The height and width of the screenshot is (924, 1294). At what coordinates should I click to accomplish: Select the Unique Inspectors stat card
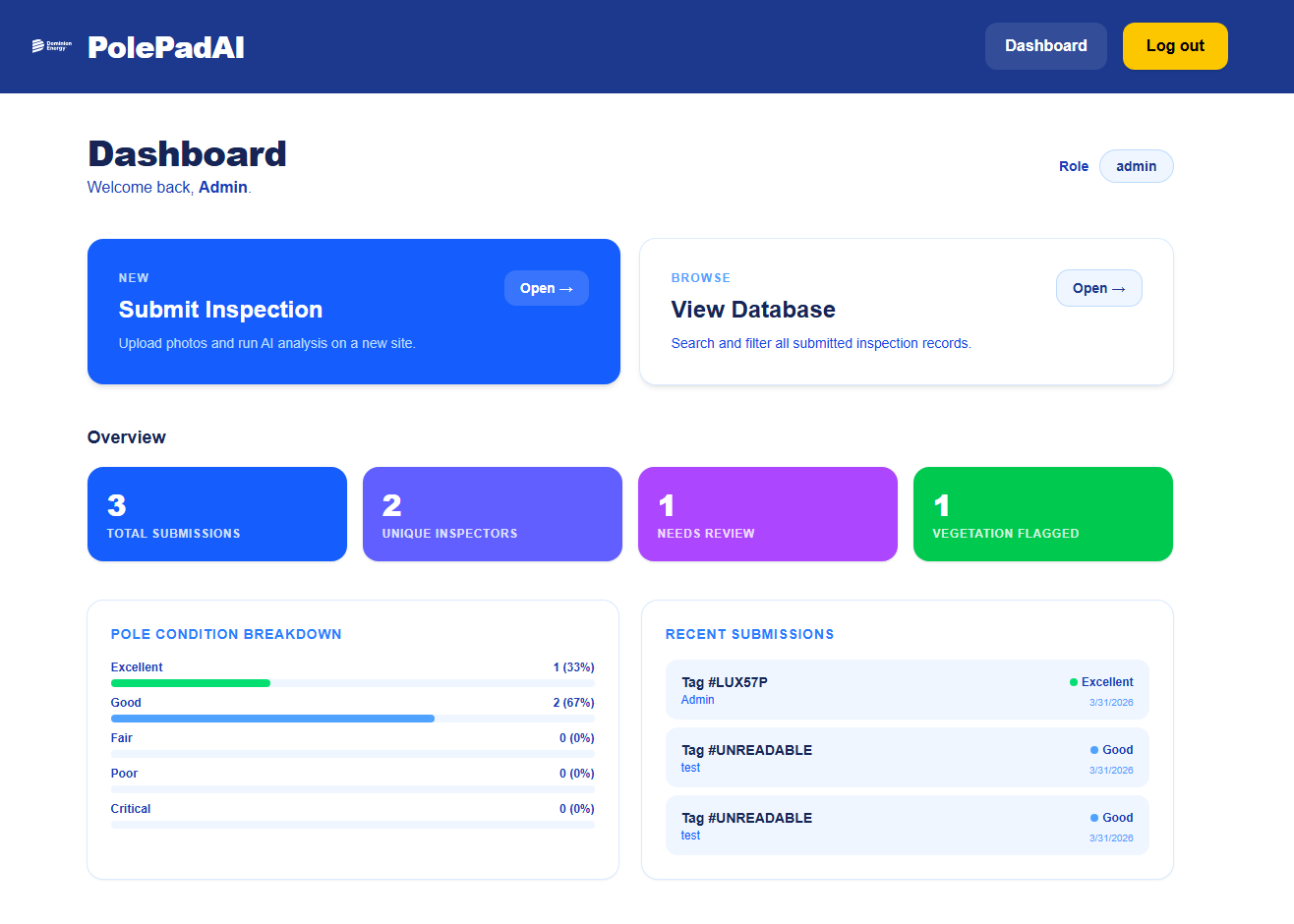click(x=492, y=513)
